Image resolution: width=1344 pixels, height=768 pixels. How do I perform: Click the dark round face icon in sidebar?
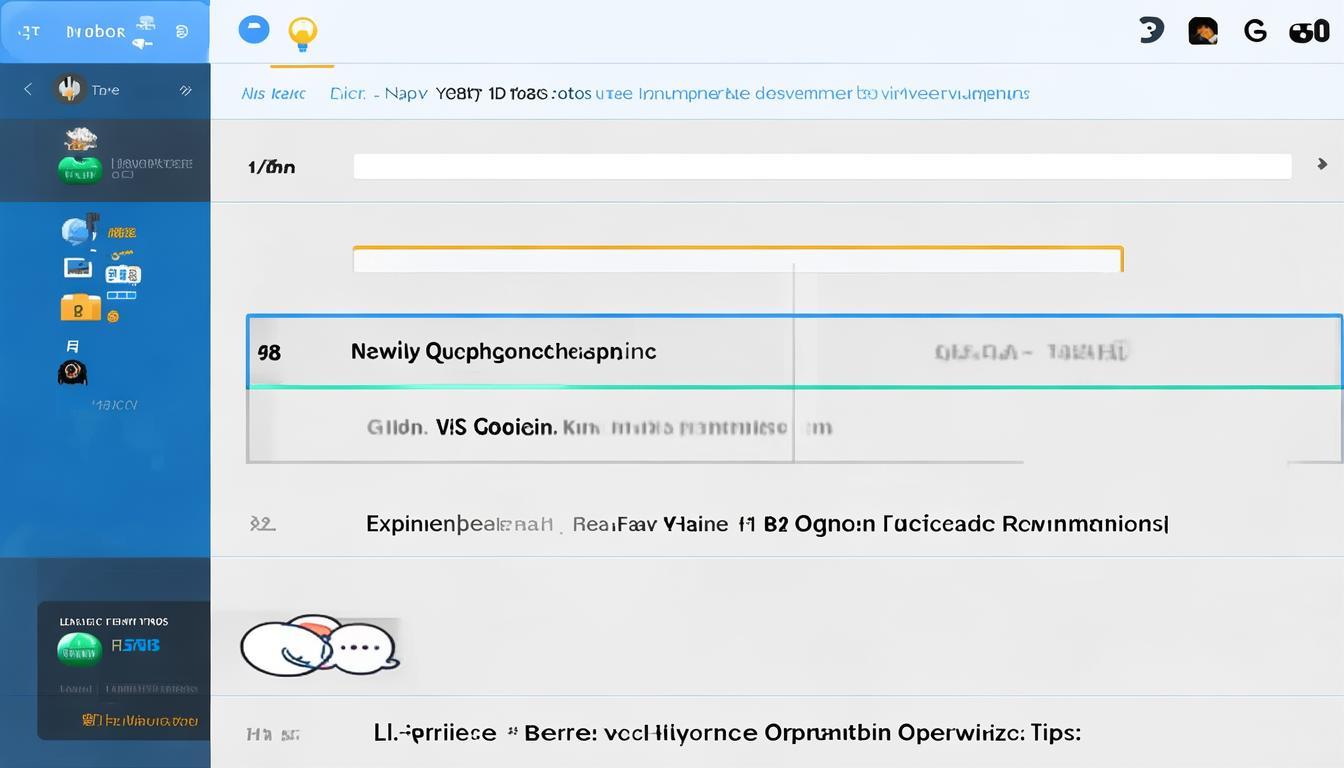(x=73, y=373)
